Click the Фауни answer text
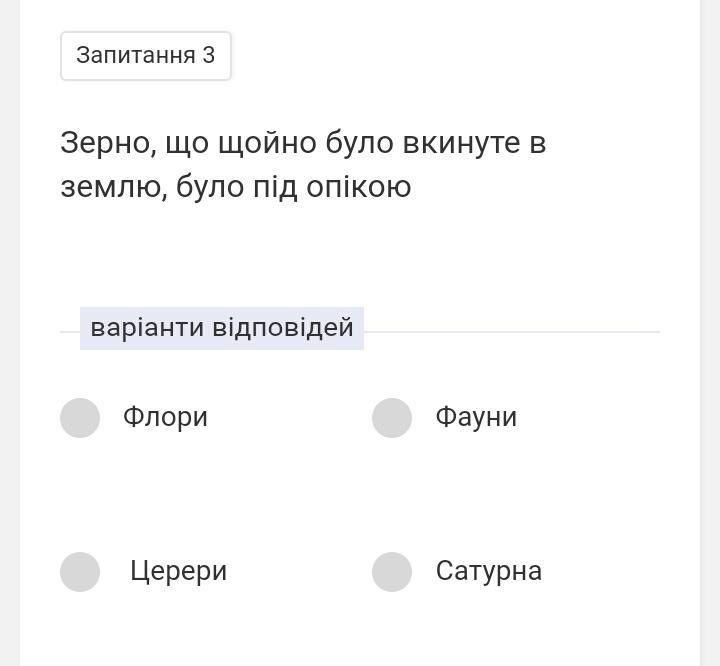 pyautogui.click(x=476, y=417)
